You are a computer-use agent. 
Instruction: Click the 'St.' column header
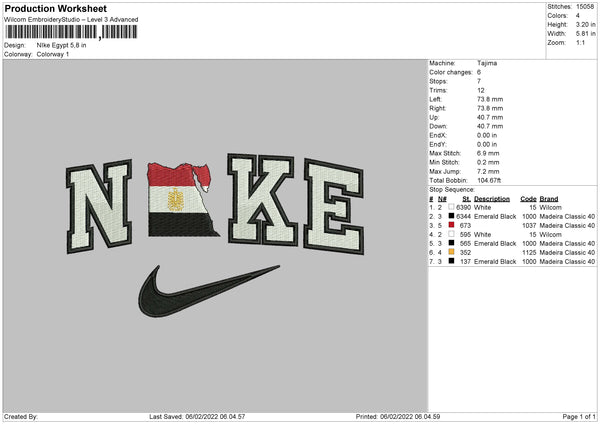pyautogui.click(x=466, y=199)
